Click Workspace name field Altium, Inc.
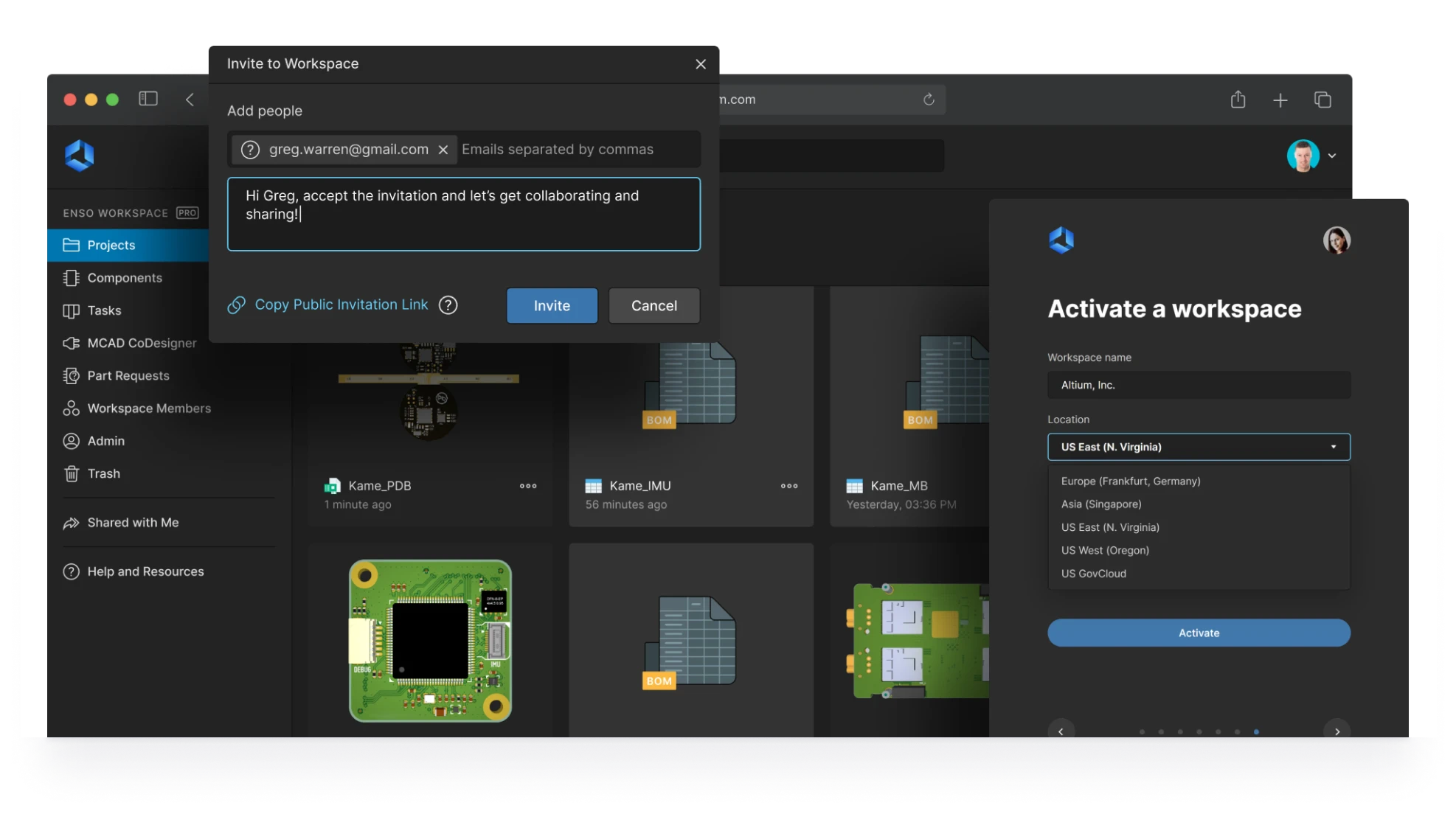The image size is (1456, 814). 1199,385
